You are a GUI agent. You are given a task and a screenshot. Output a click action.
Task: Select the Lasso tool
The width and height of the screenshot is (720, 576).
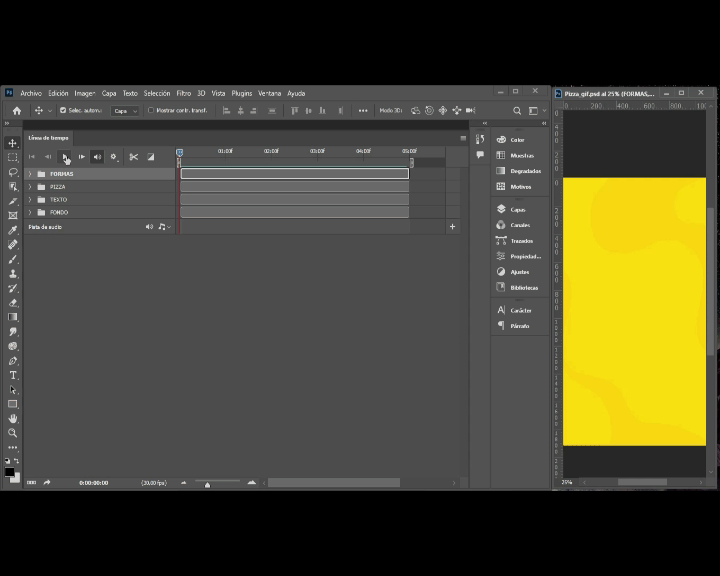pyautogui.click(x=12, y=172)
